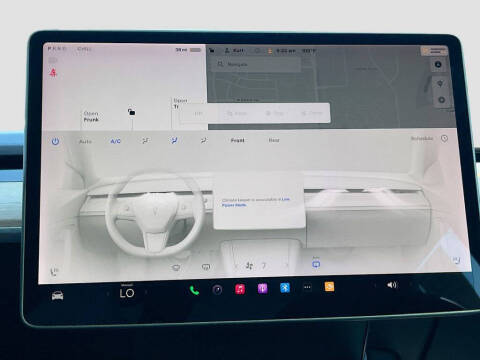Toggle the rear window defrost icon
Screen dimensions: 480x360
click(206, 267)
